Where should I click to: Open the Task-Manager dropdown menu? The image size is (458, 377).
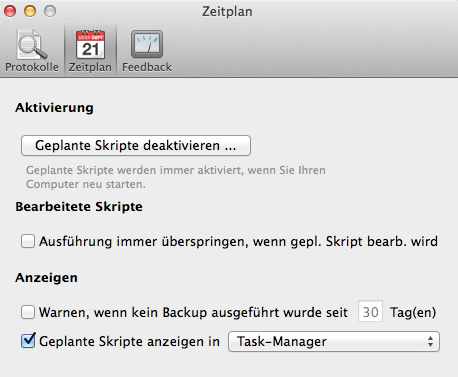pos(334,341)
